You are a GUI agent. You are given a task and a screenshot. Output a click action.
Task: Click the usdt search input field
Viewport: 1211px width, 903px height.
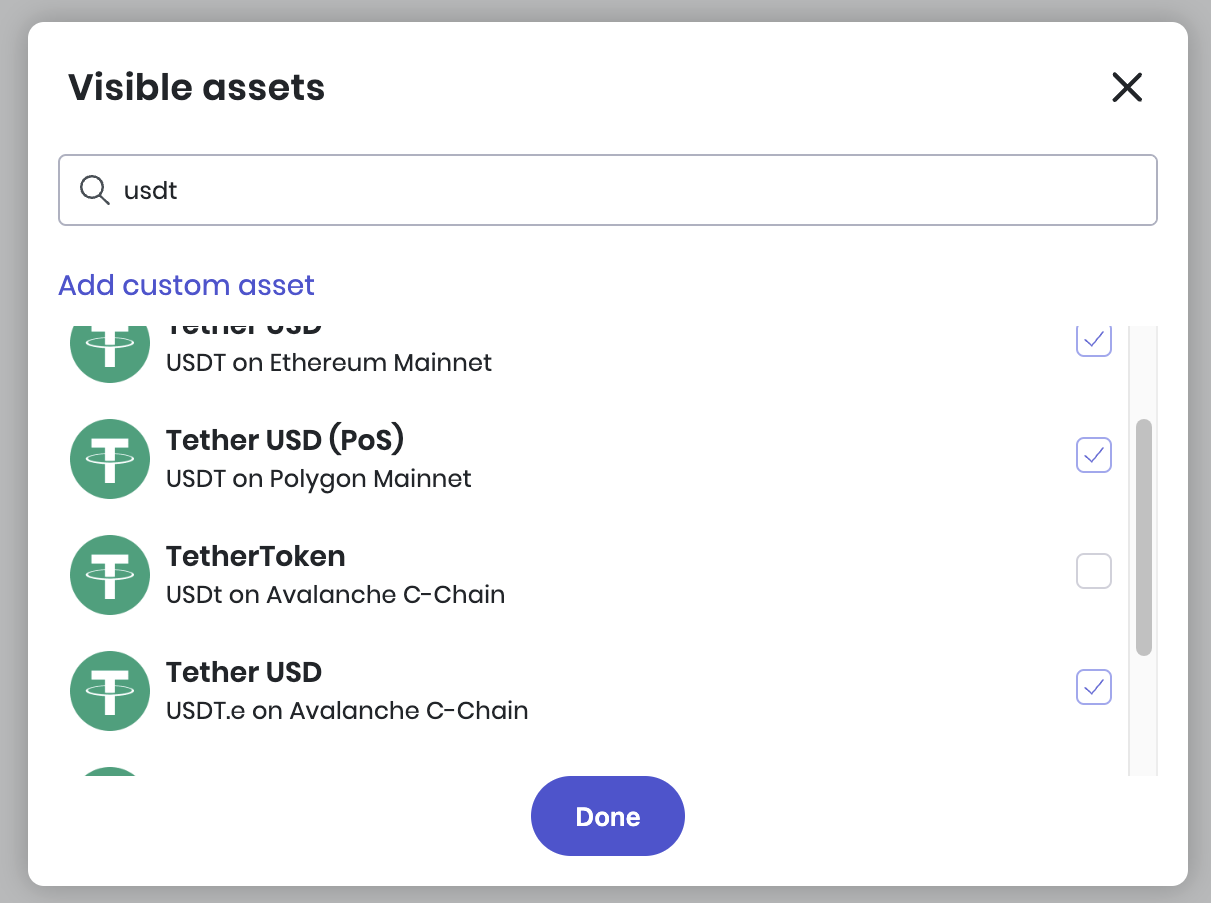point(607,190)
